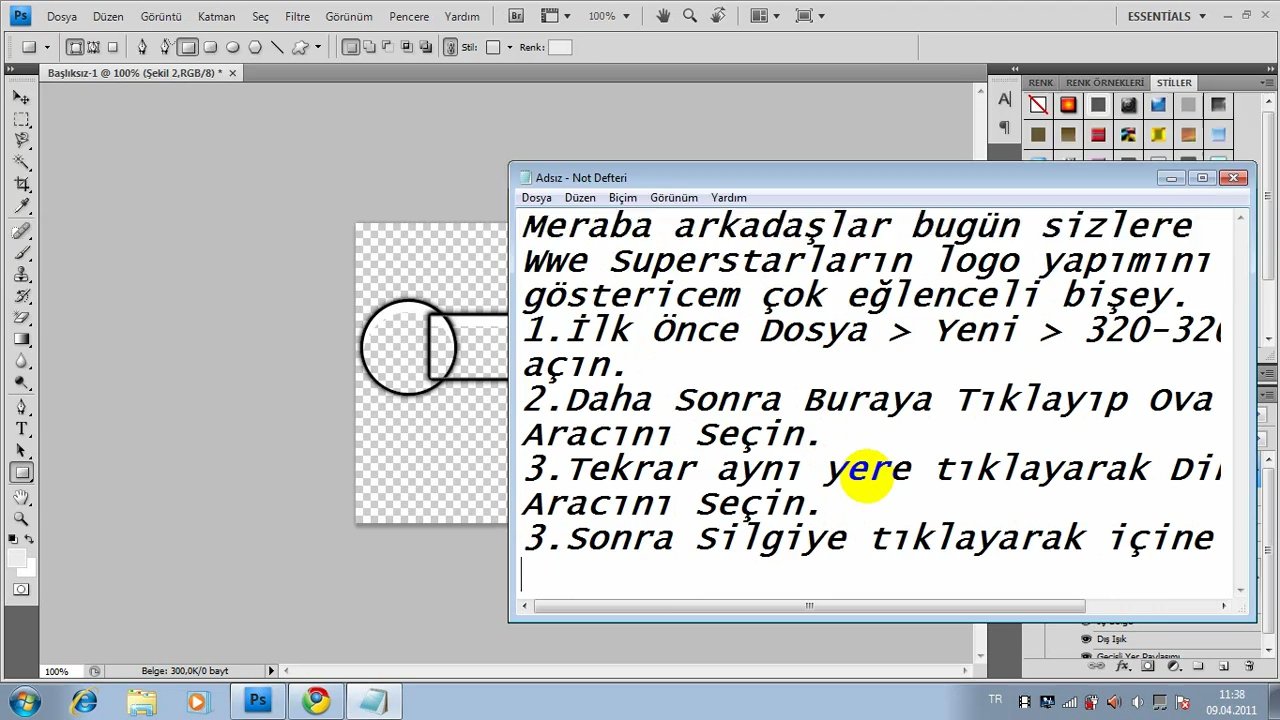The height and width of the screenshot is (720, 1280).
Task: Select the Magic Wand tool
Action: 21,162
